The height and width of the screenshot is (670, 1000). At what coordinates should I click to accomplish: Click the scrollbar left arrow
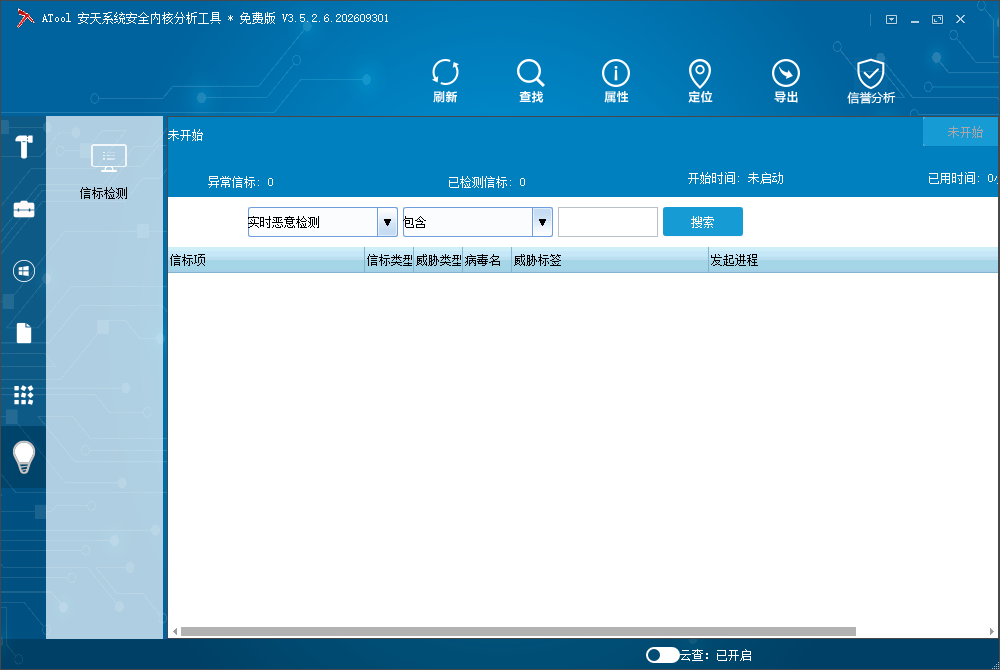pos(175,632)
